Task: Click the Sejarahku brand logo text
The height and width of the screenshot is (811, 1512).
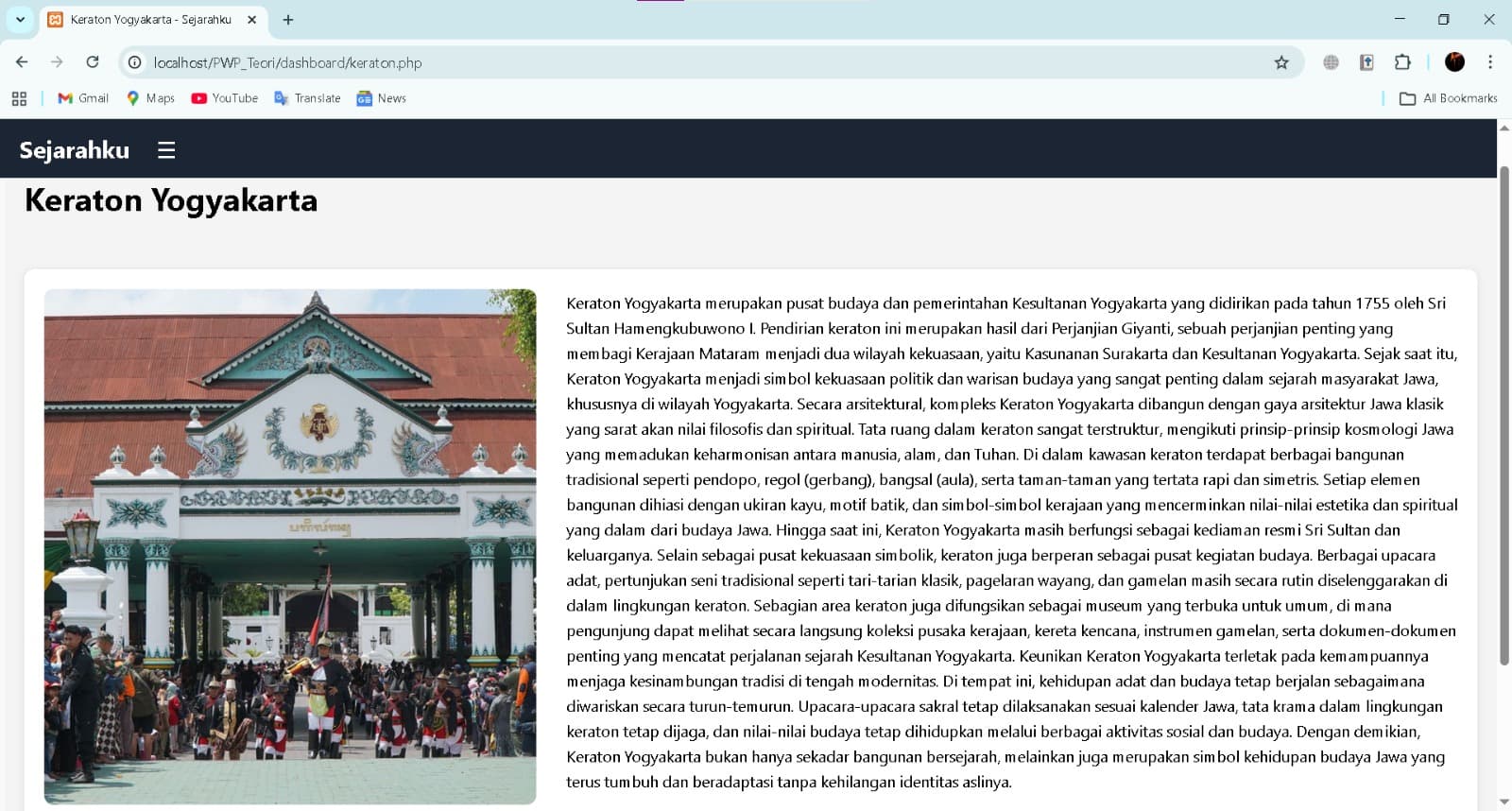Action: point(75,150)
